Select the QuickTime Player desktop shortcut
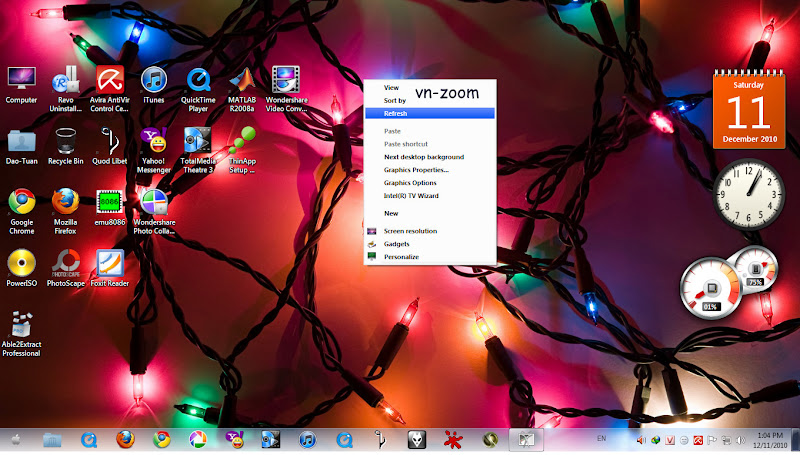Viewport: 800px width, 455px height. [198, 89]
